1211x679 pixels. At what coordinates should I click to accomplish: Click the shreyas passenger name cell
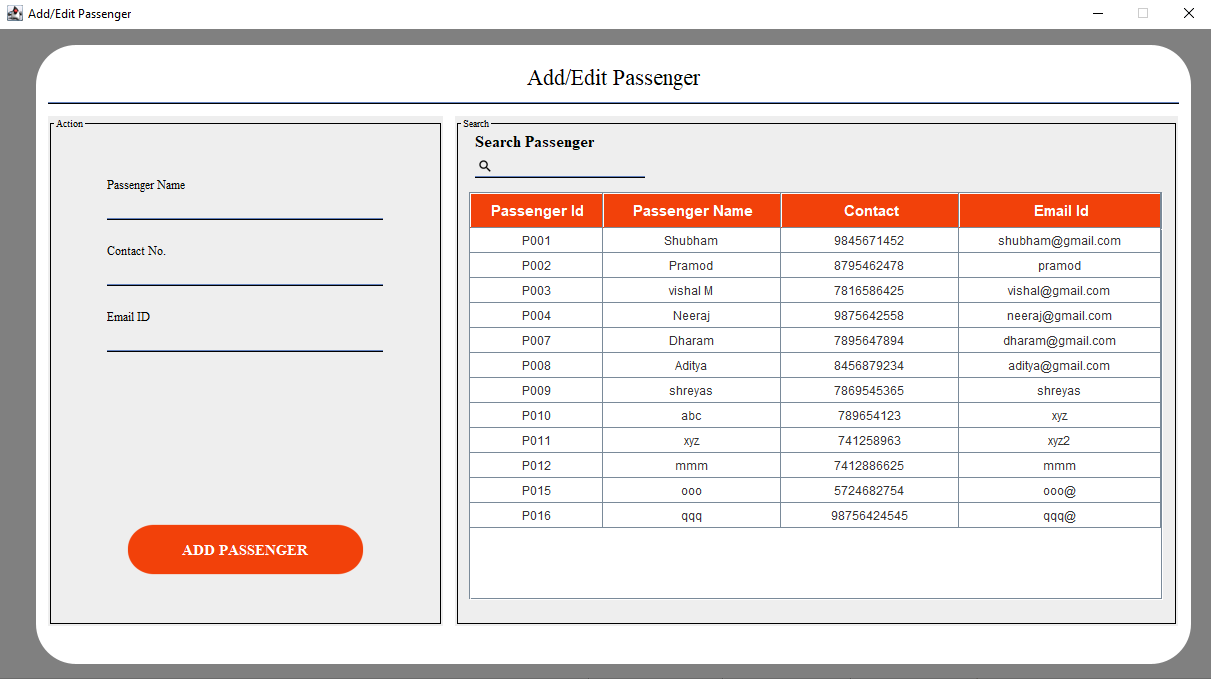[x=691, y=391]
